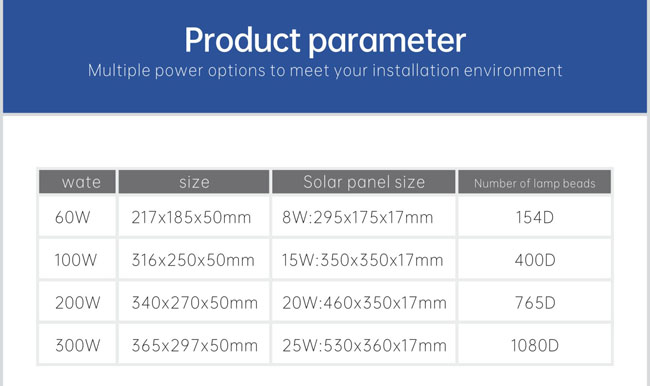This screenshot has height=386, width=650.
Task: Select the 'Solar panel size' column header
Action: point(364,182)
